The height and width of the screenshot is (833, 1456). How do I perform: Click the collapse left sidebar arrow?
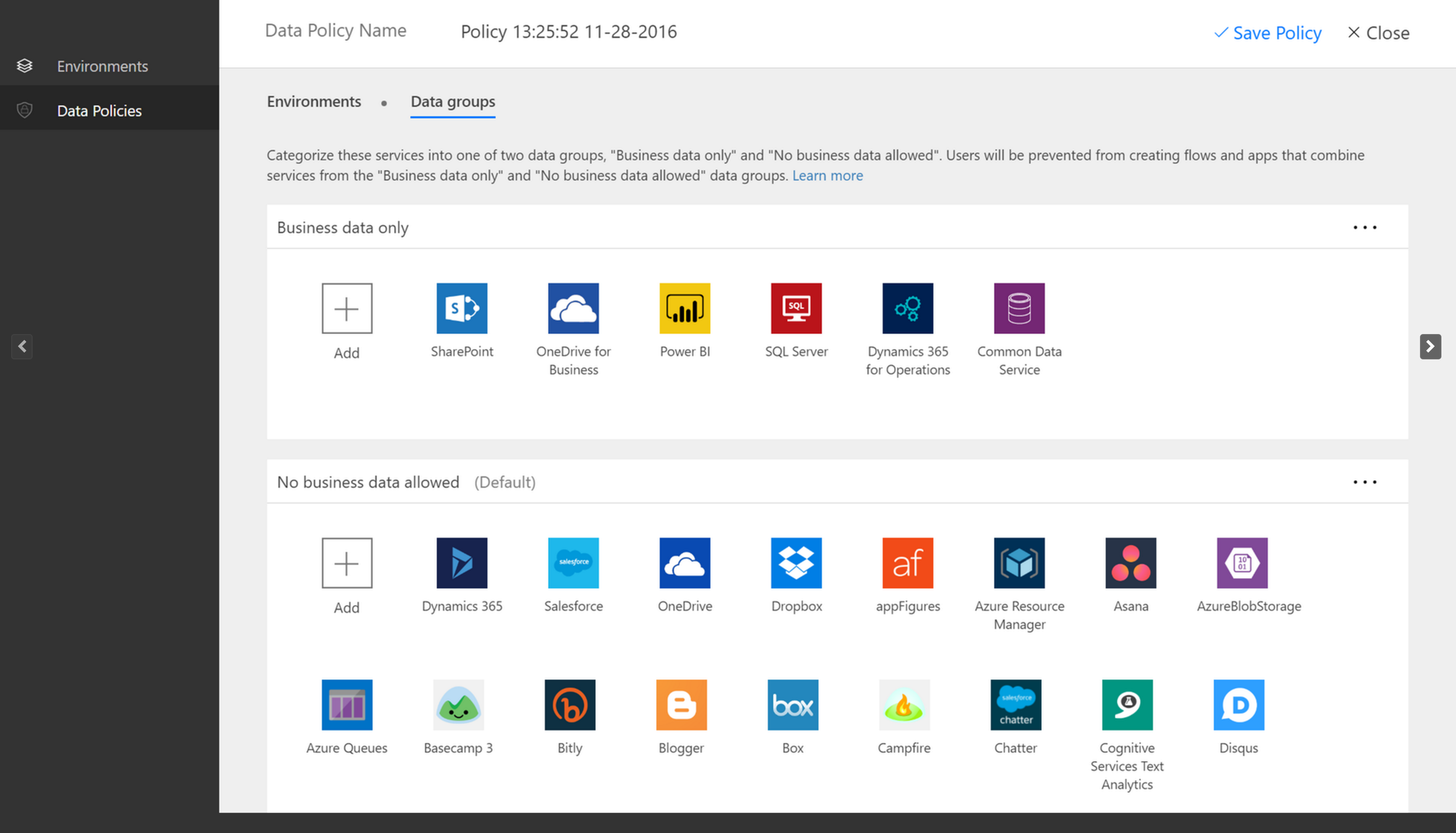point(22,347)
